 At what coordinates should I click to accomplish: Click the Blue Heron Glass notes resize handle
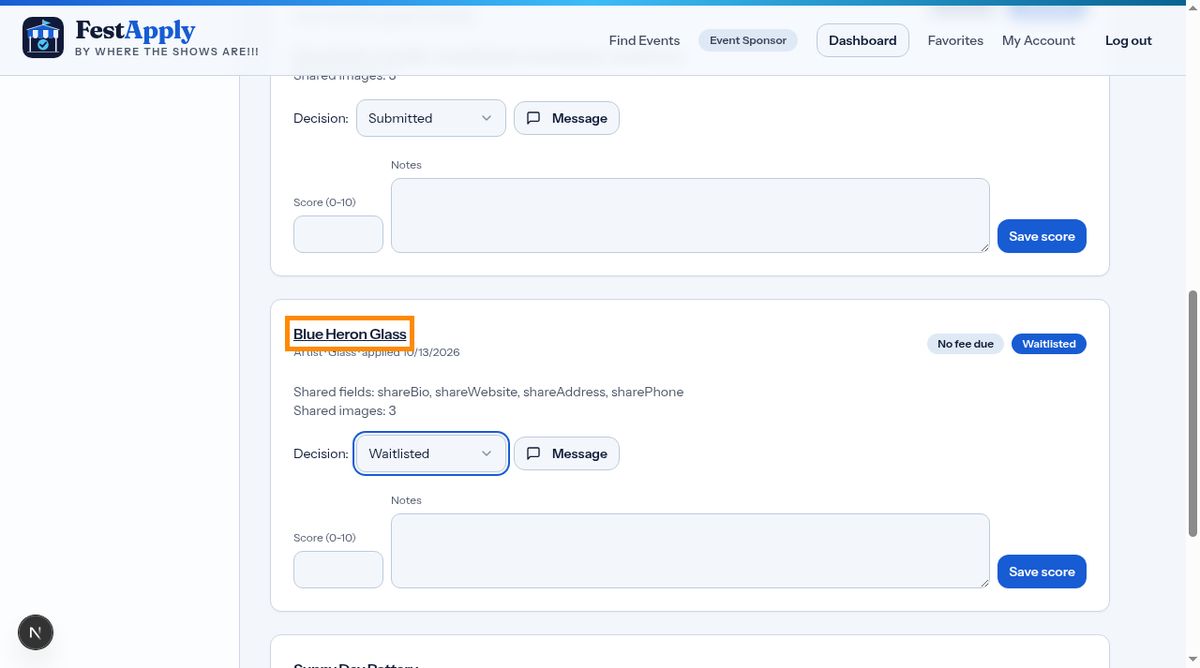[984, 582]
